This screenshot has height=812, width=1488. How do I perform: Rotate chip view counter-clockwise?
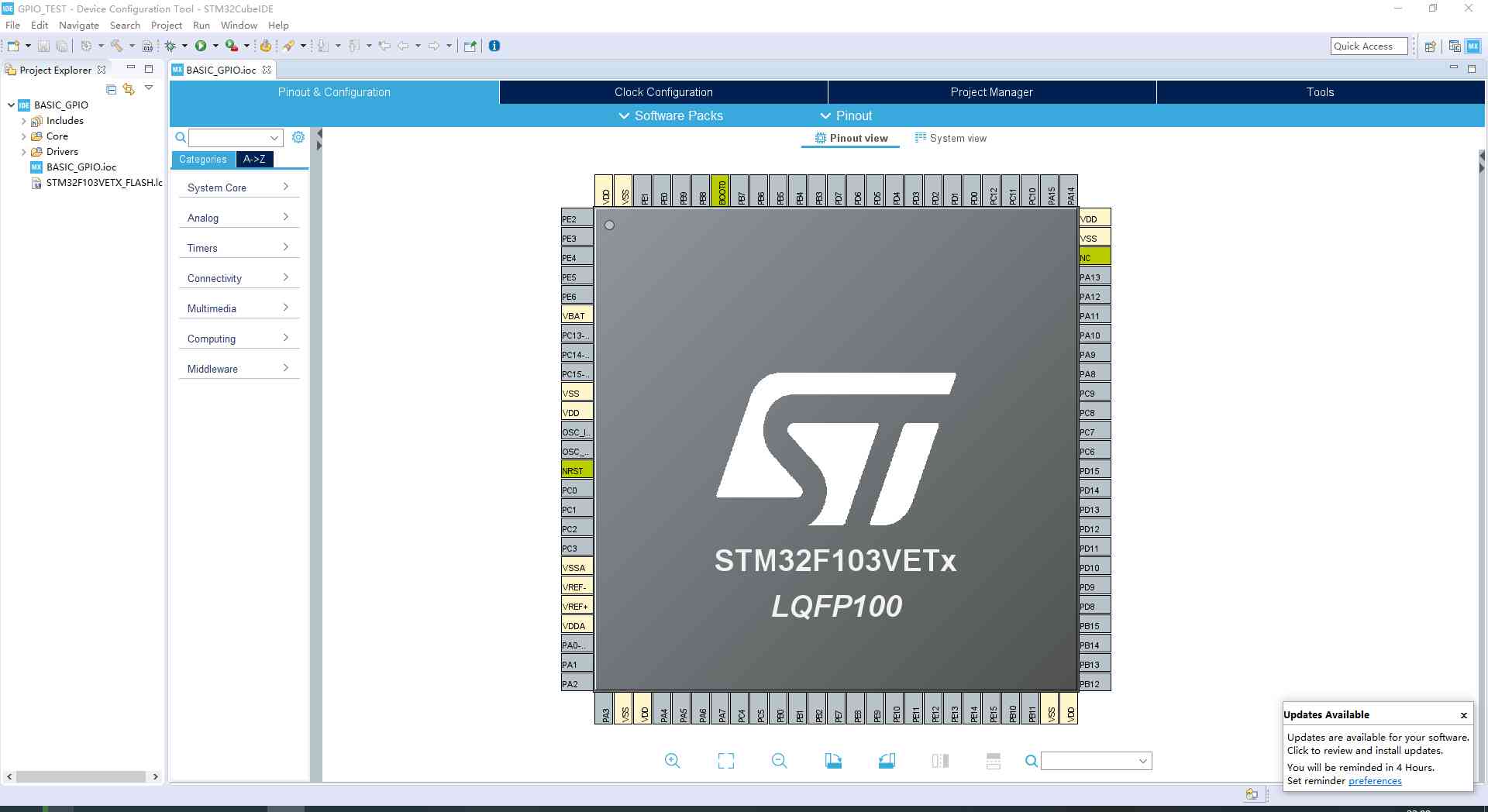pos(887,761)
